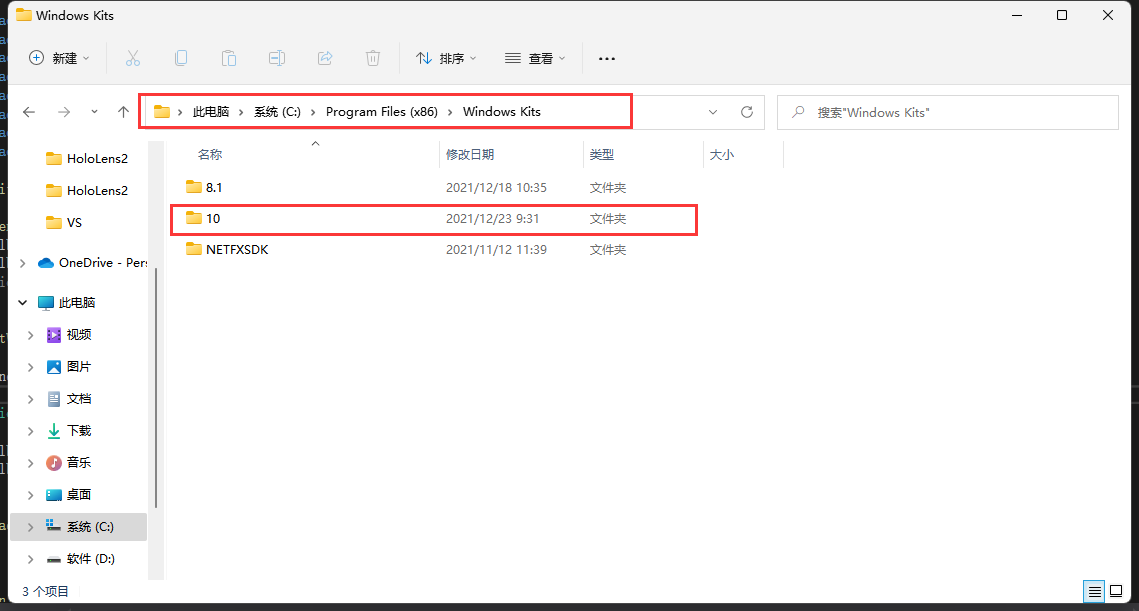Click Windows Kits breadcrumb segment
Viewport: 1139px width, 611px height.
coord(502,112)
